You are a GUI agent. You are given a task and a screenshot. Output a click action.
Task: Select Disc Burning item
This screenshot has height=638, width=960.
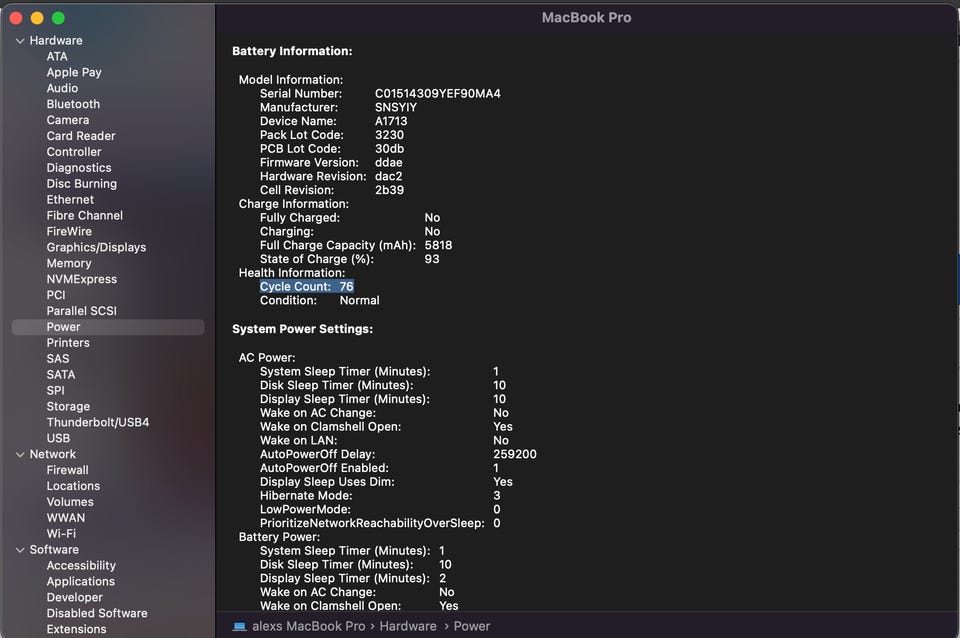[81, 184]
